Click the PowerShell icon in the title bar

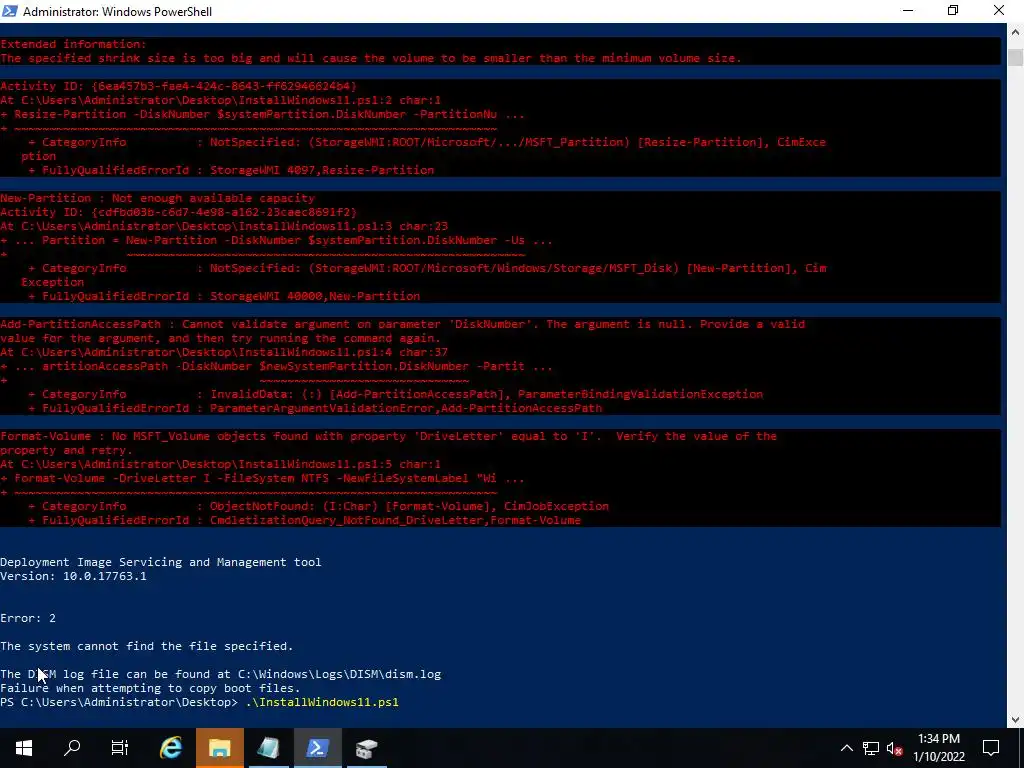tap(10, 11)
